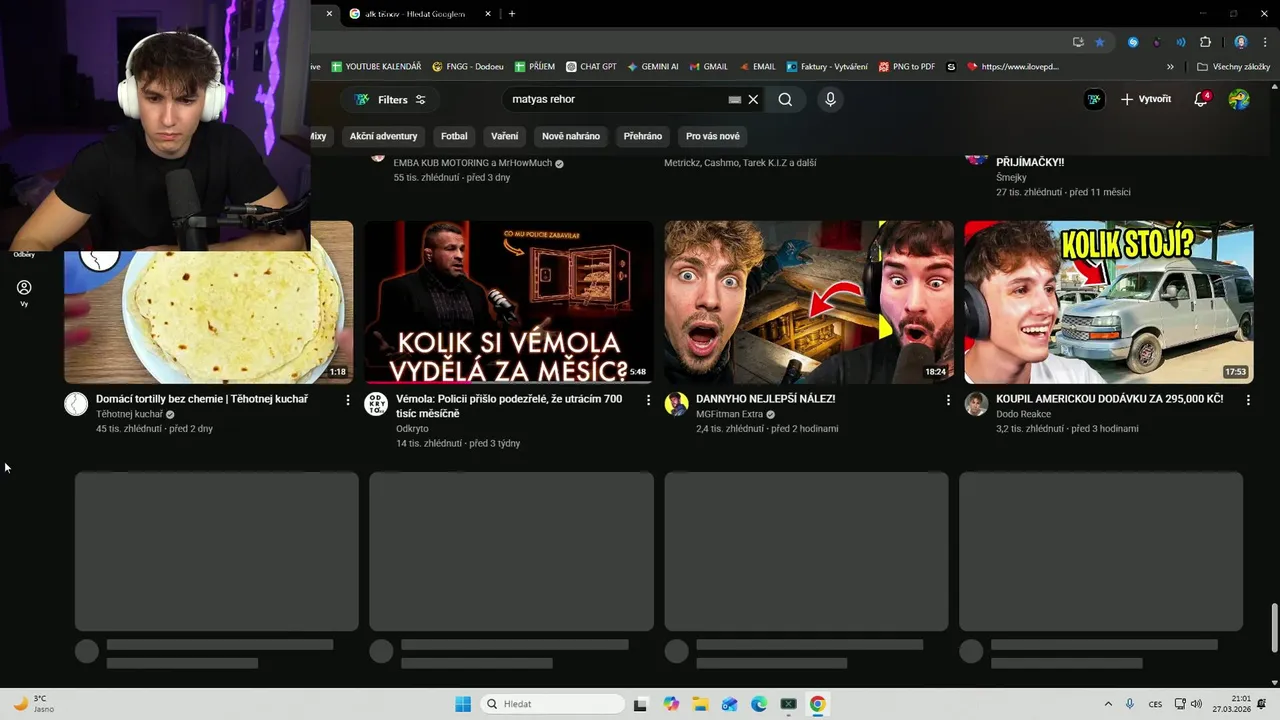Open the Šmejky channel name
This screenshot has width=1280, height=720.
[1011, 177]
